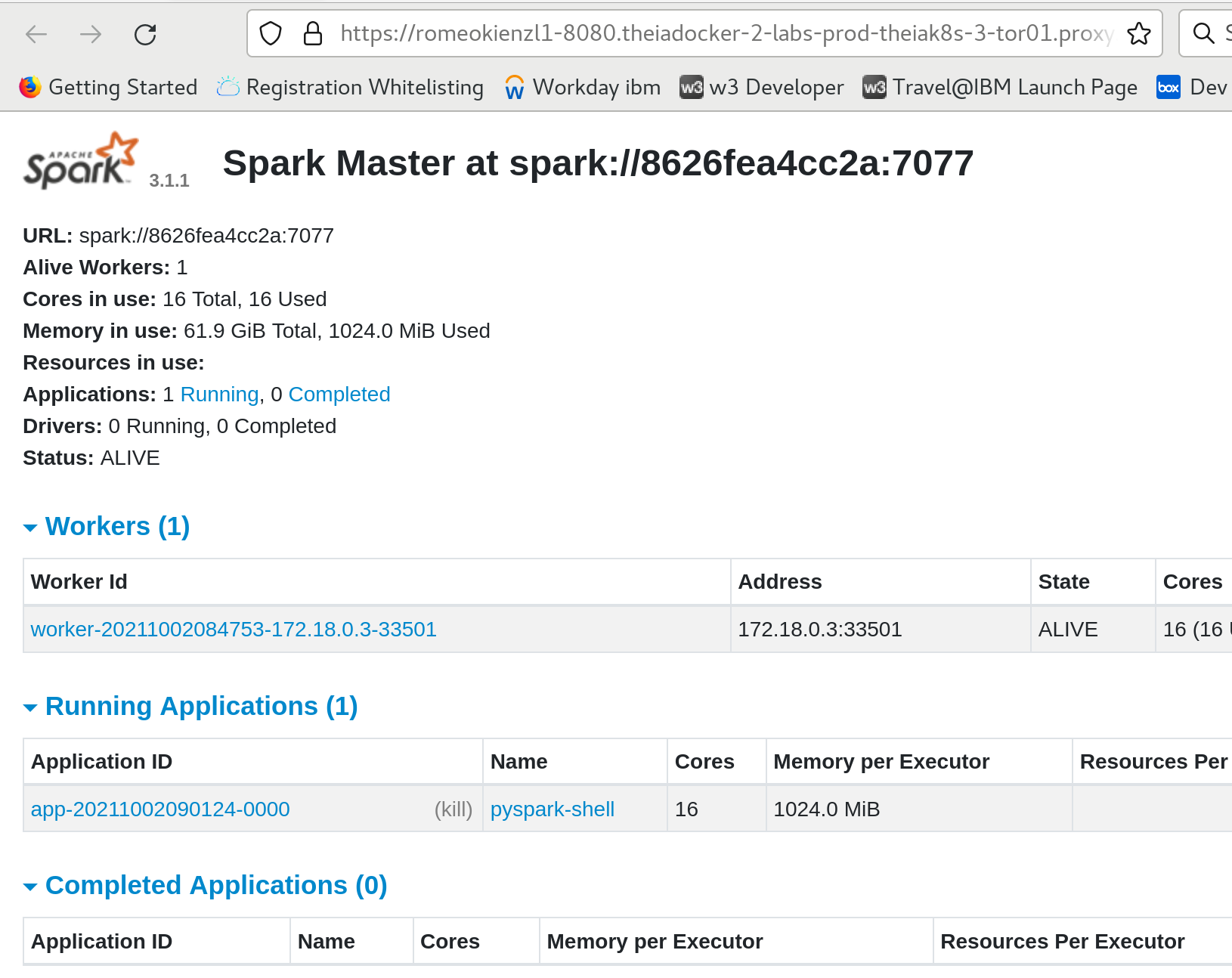Click the Spark Master title heading
The width and height of the screenshot is (1232, 978).
click(x=598, y=163)
